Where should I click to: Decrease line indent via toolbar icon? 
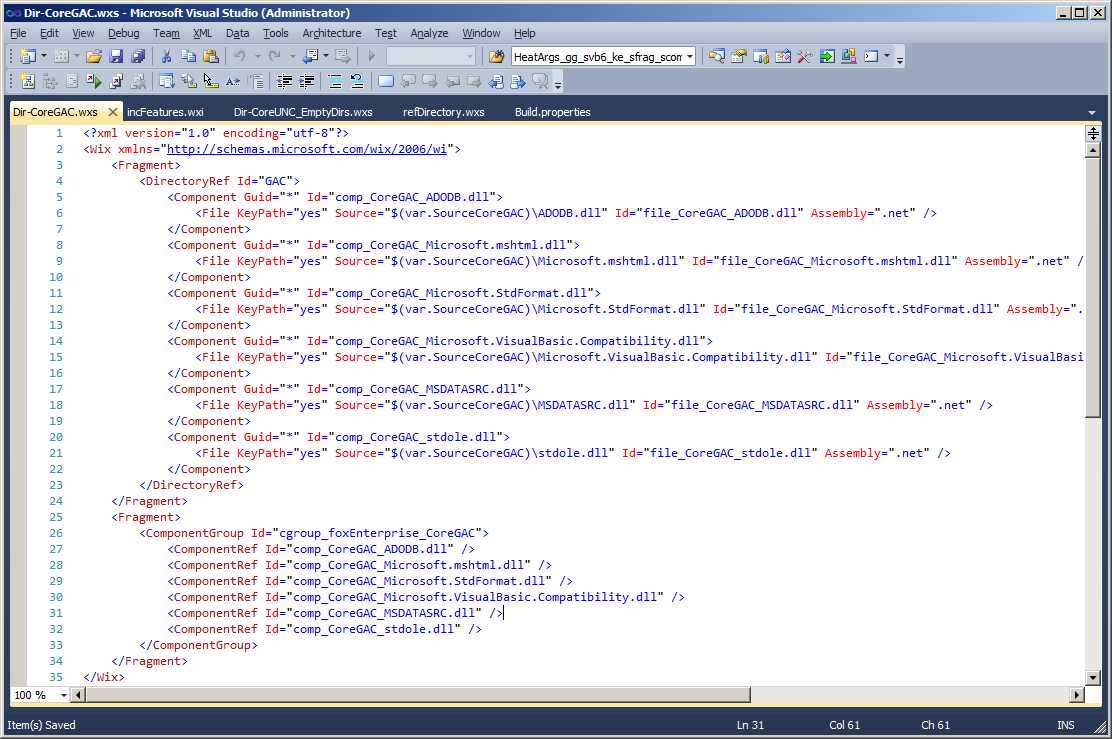(x=284, y=82)
